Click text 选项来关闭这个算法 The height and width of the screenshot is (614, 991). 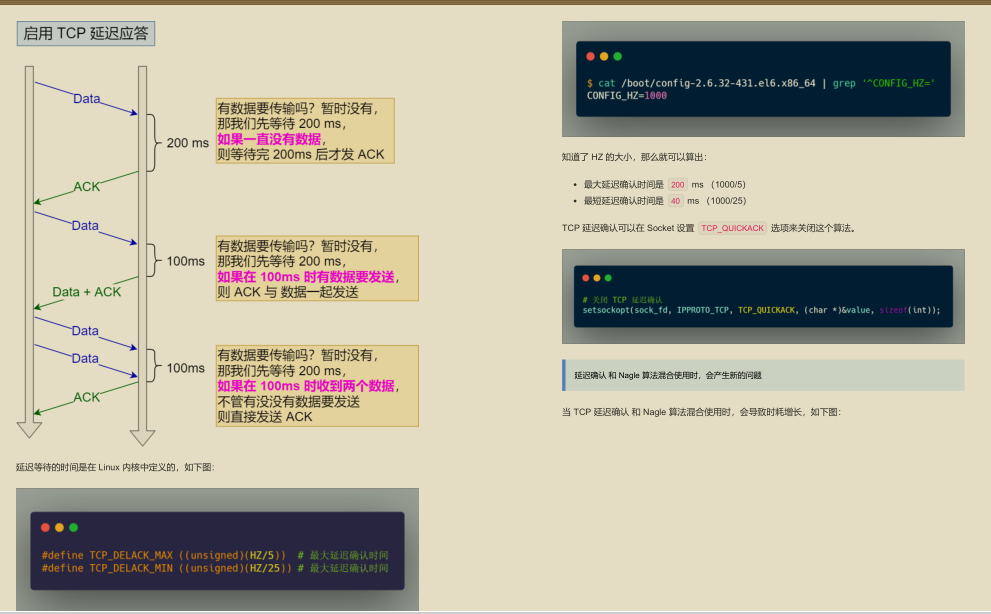pyautogui.click(x=813, y=228)
